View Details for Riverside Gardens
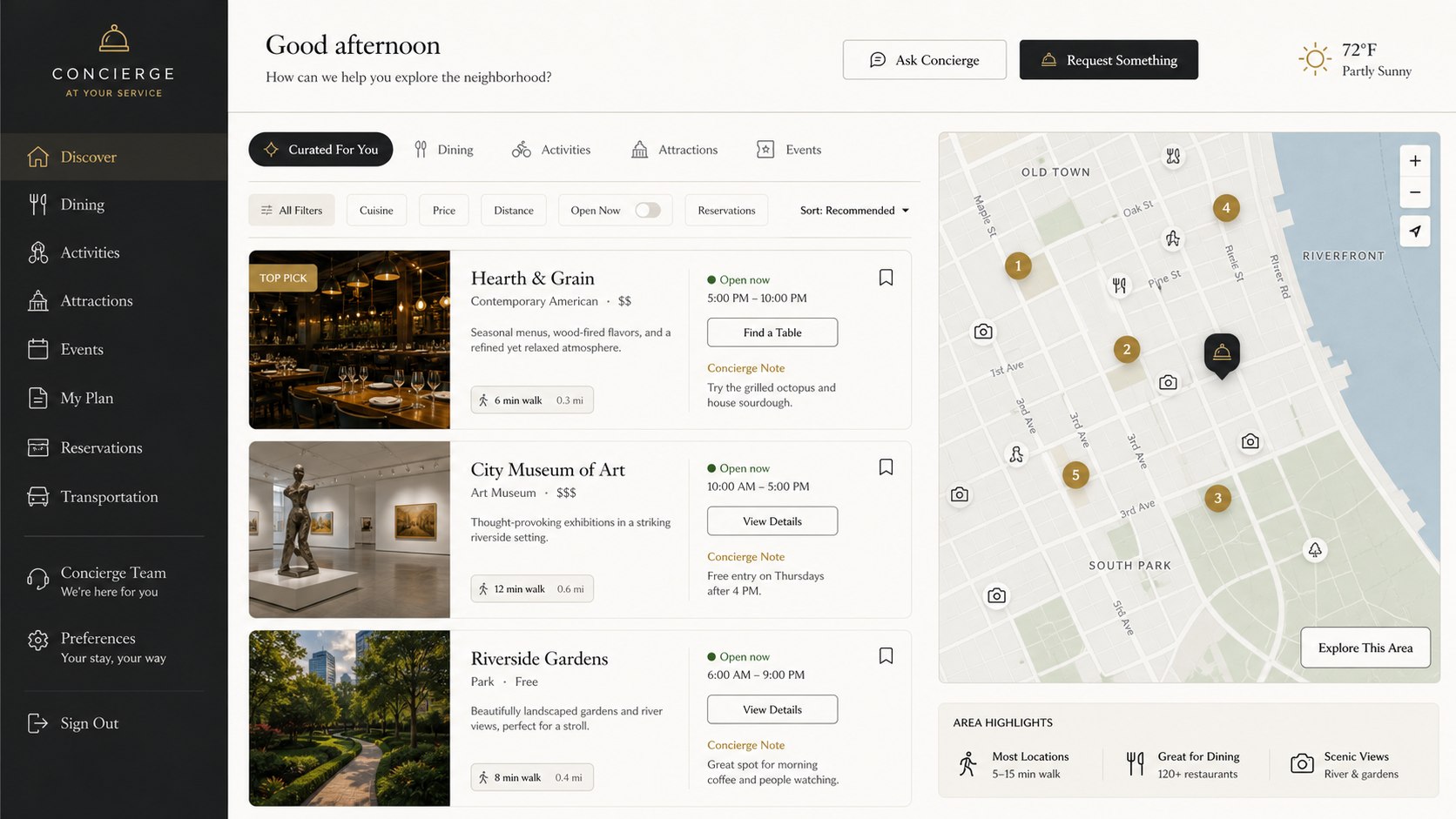This screenshot has width=1456, height=819. (772, 709)
